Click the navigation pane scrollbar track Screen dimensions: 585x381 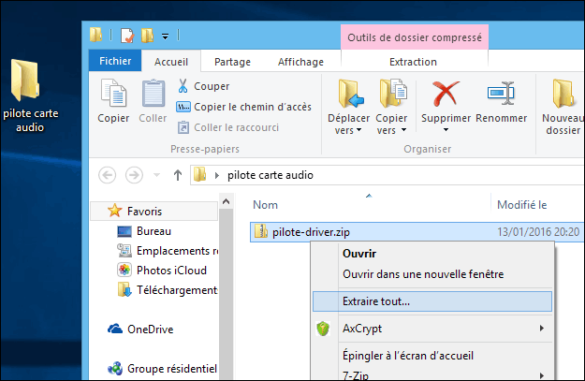coord(226,295)
